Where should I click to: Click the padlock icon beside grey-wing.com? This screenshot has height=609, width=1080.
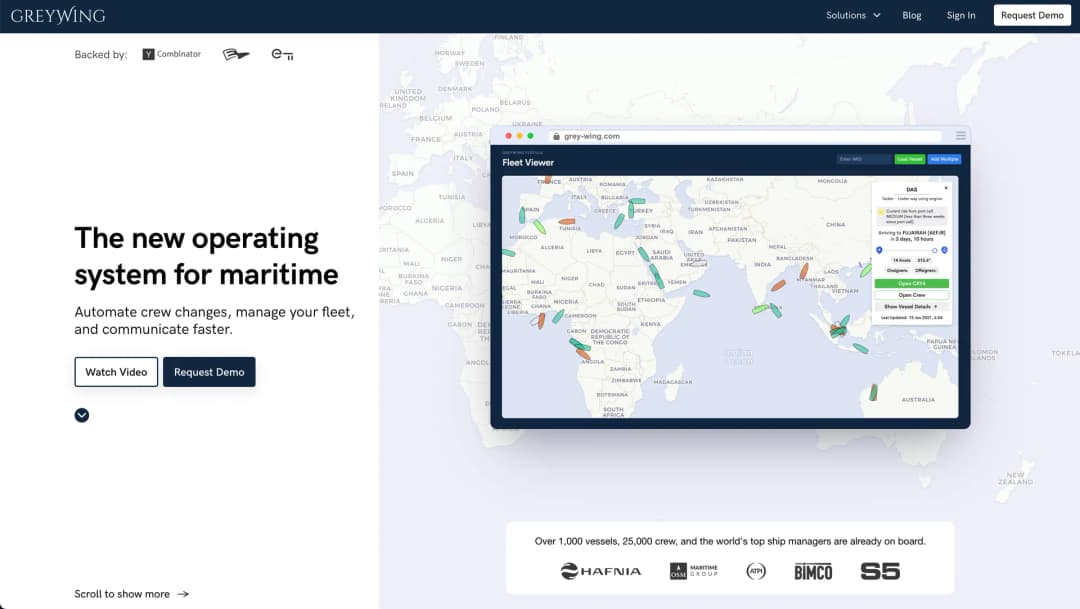[557, 135]
